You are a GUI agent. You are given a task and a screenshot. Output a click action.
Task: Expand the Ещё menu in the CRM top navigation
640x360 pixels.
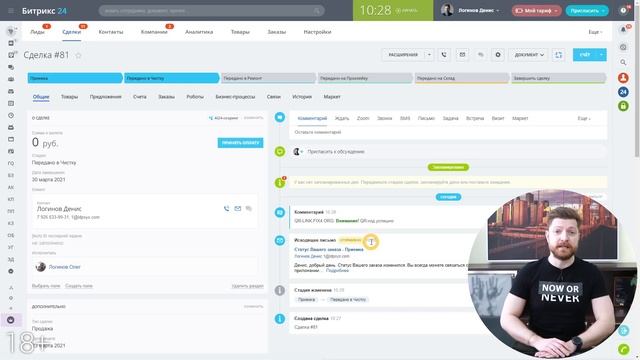595,32
